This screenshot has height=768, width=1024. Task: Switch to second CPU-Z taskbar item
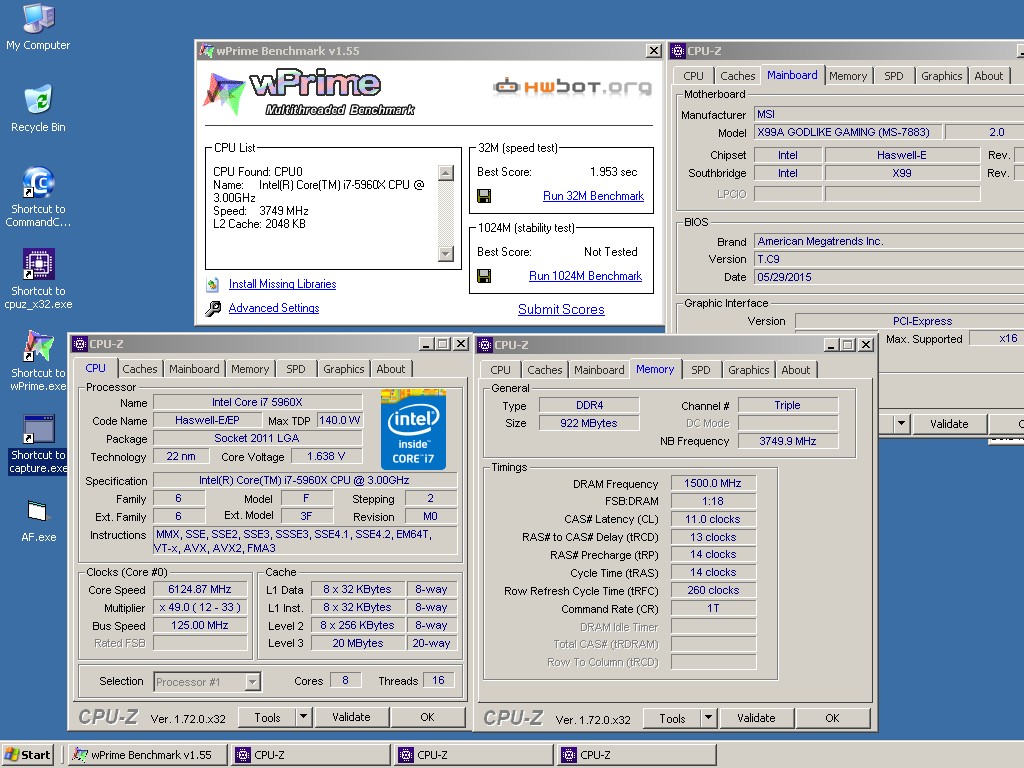(x=475, y=755)
